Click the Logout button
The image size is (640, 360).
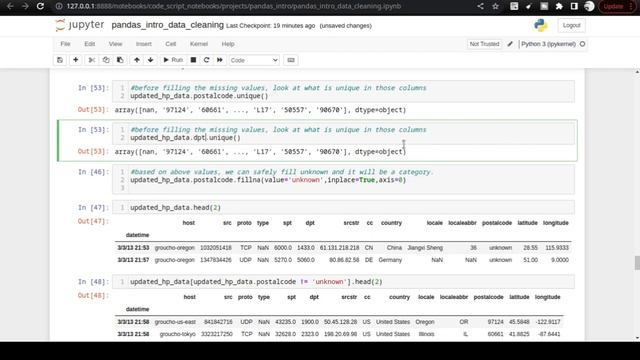point(571,25)
